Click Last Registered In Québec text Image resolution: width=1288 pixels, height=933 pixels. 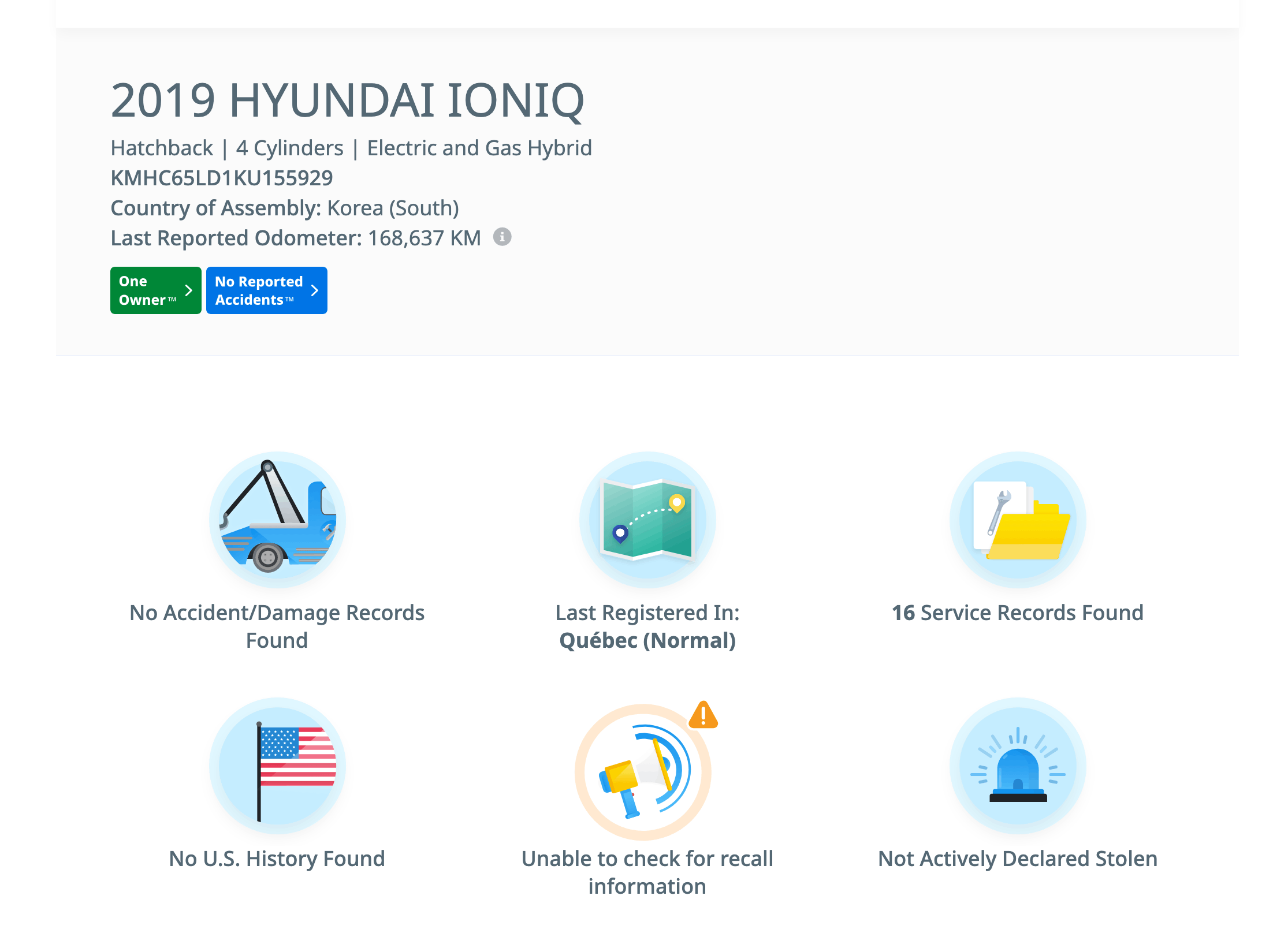647,626
